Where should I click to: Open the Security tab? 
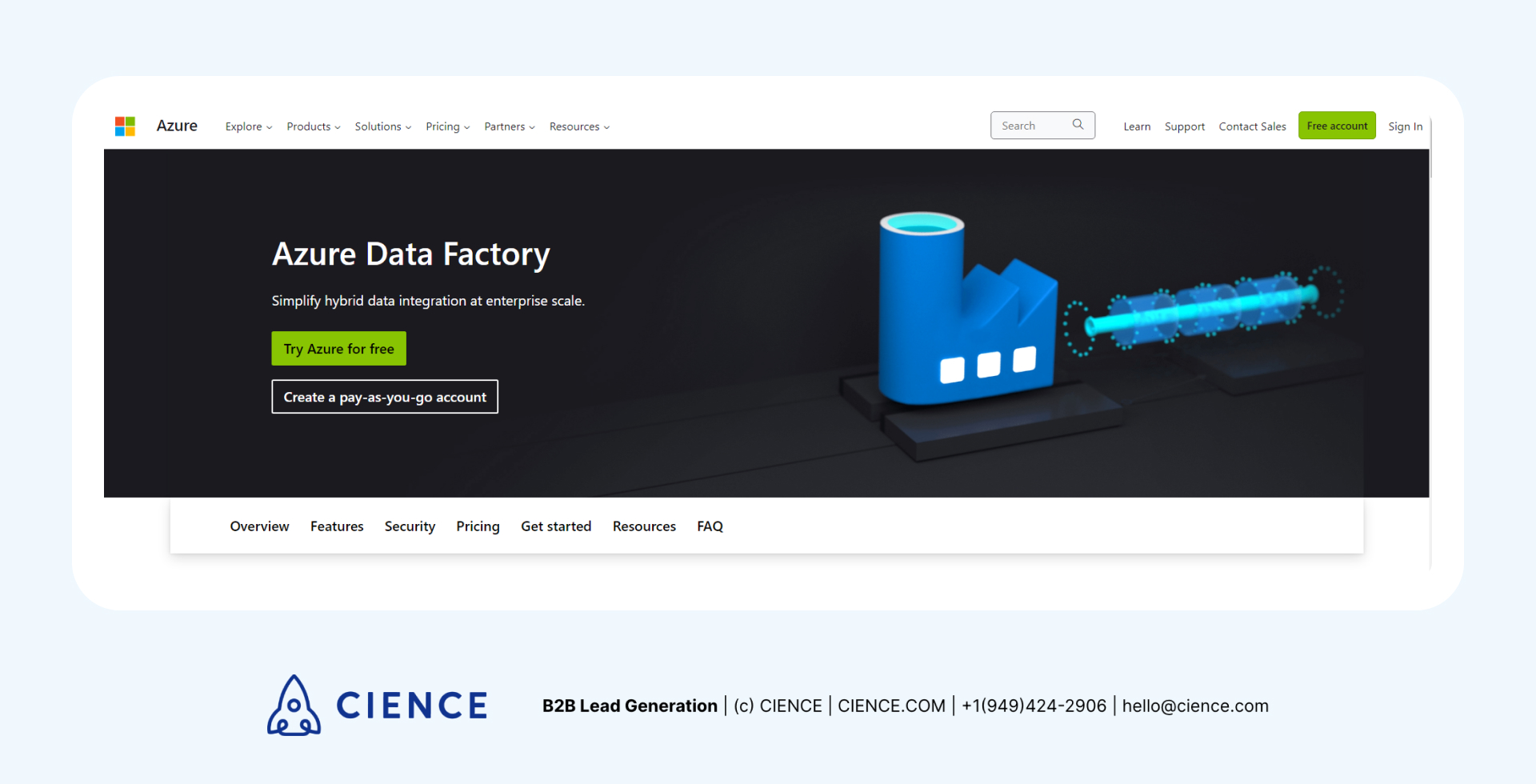click(410, 526)
